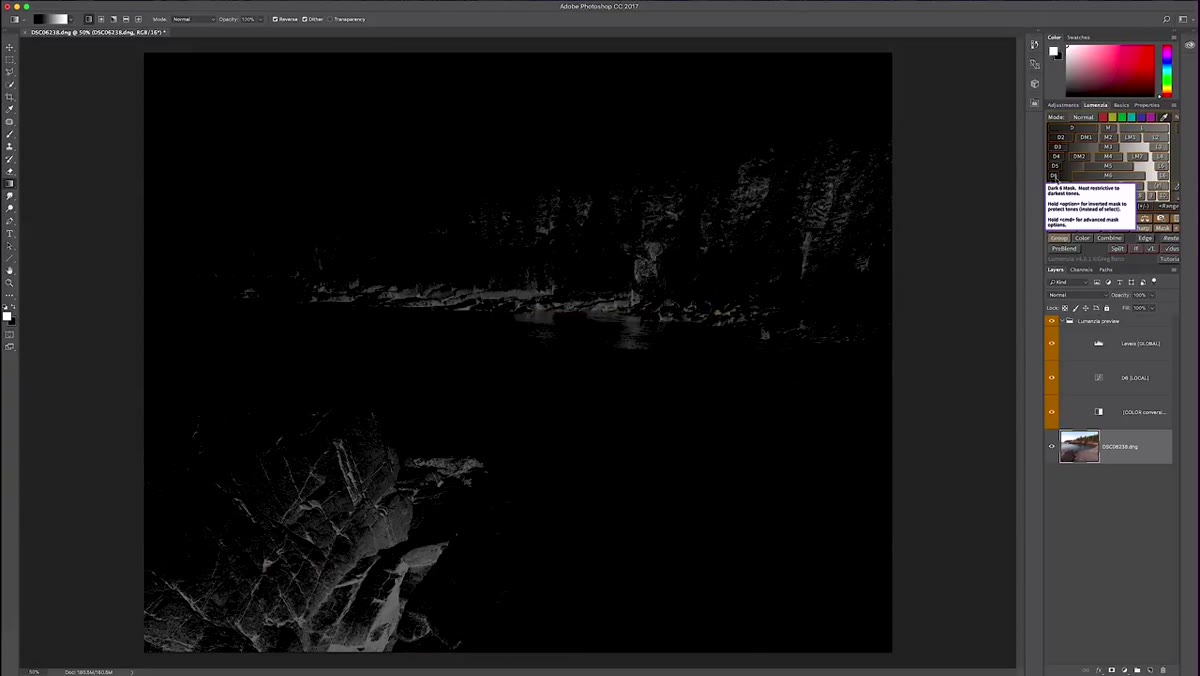Hide the D6 [LOCAL] layer

click(x=1051, y=377)
